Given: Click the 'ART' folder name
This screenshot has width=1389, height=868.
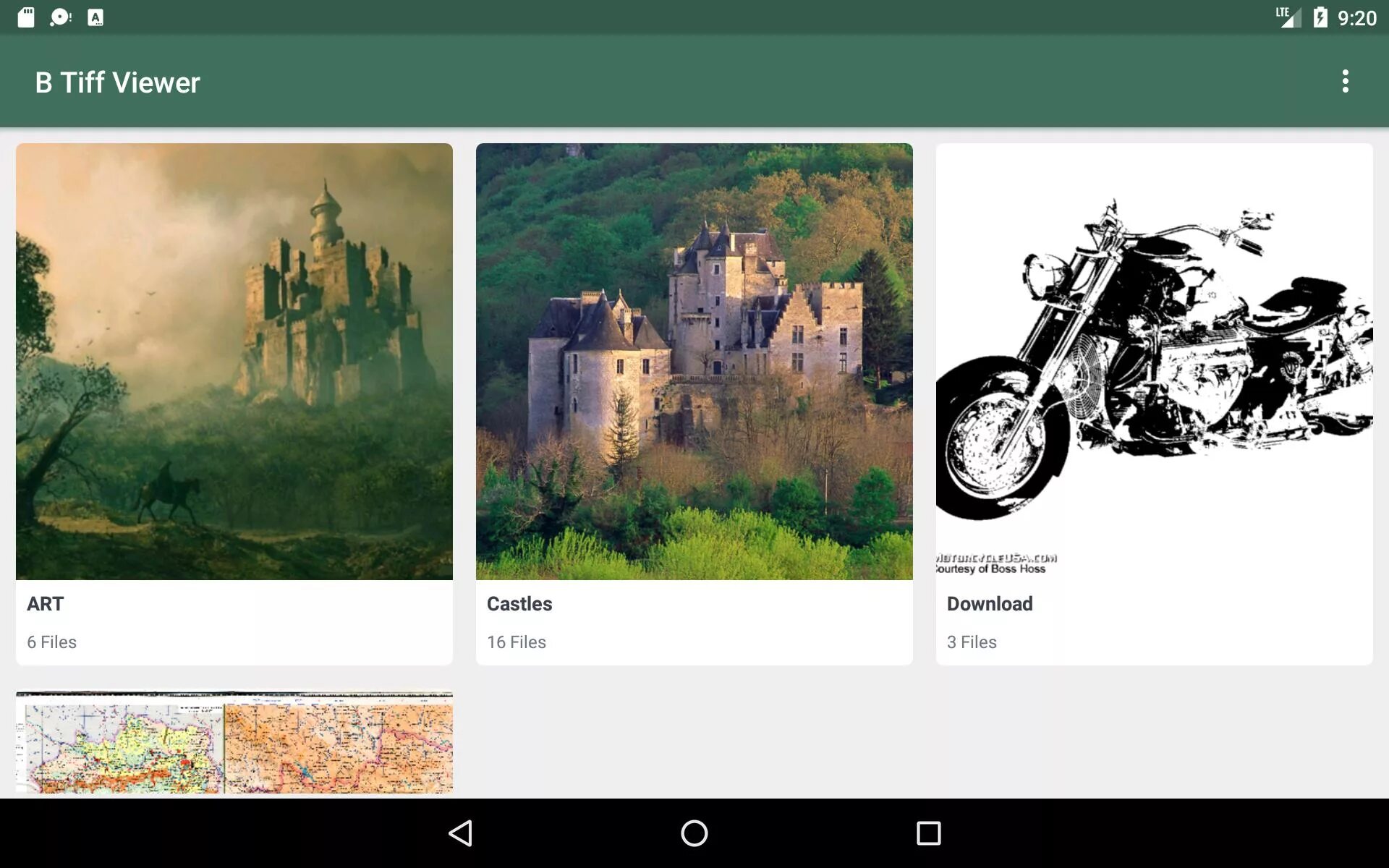Looking at the screenshot, I should (46, 604).
